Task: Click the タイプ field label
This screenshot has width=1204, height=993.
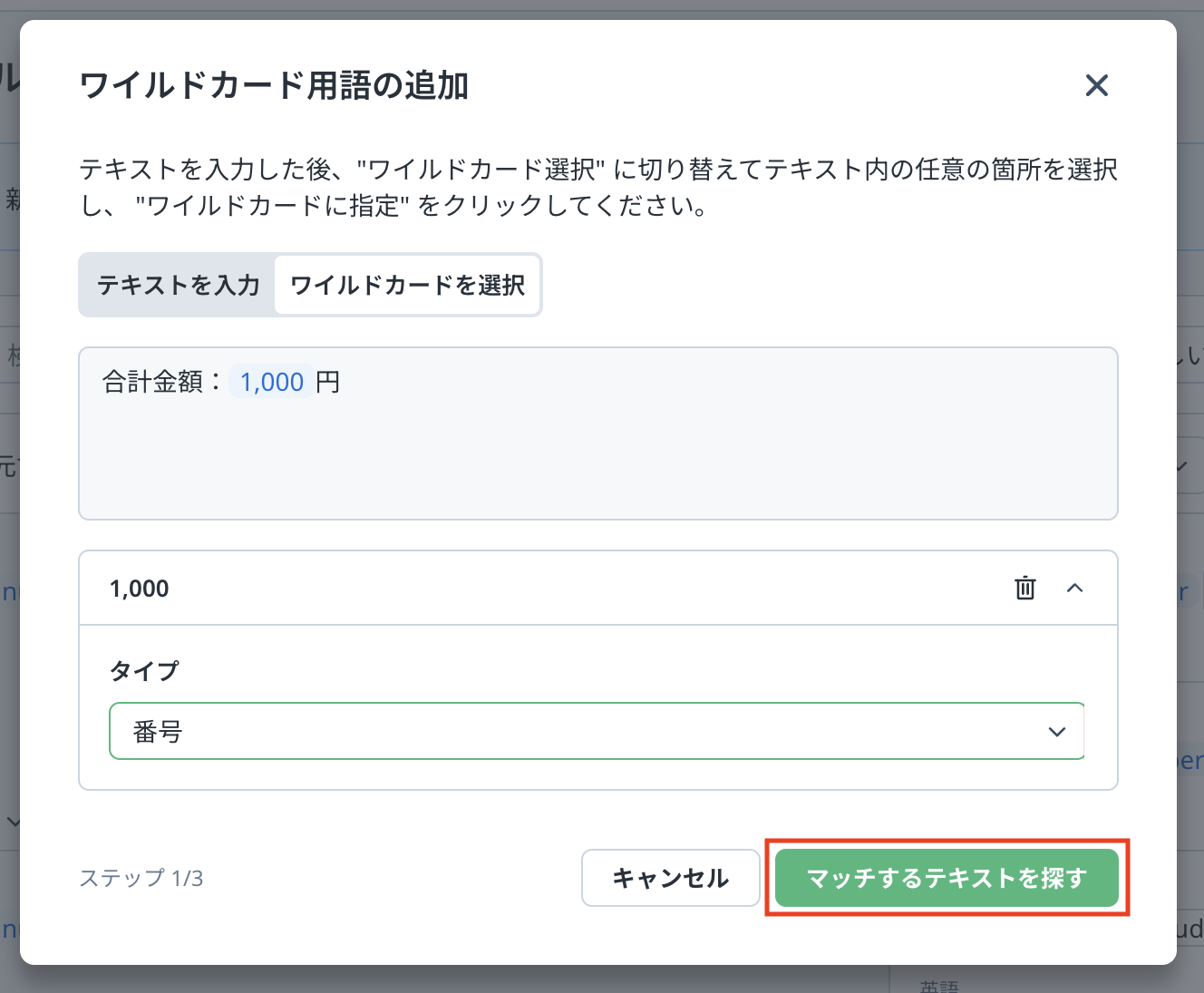Action: pos(144,671)
